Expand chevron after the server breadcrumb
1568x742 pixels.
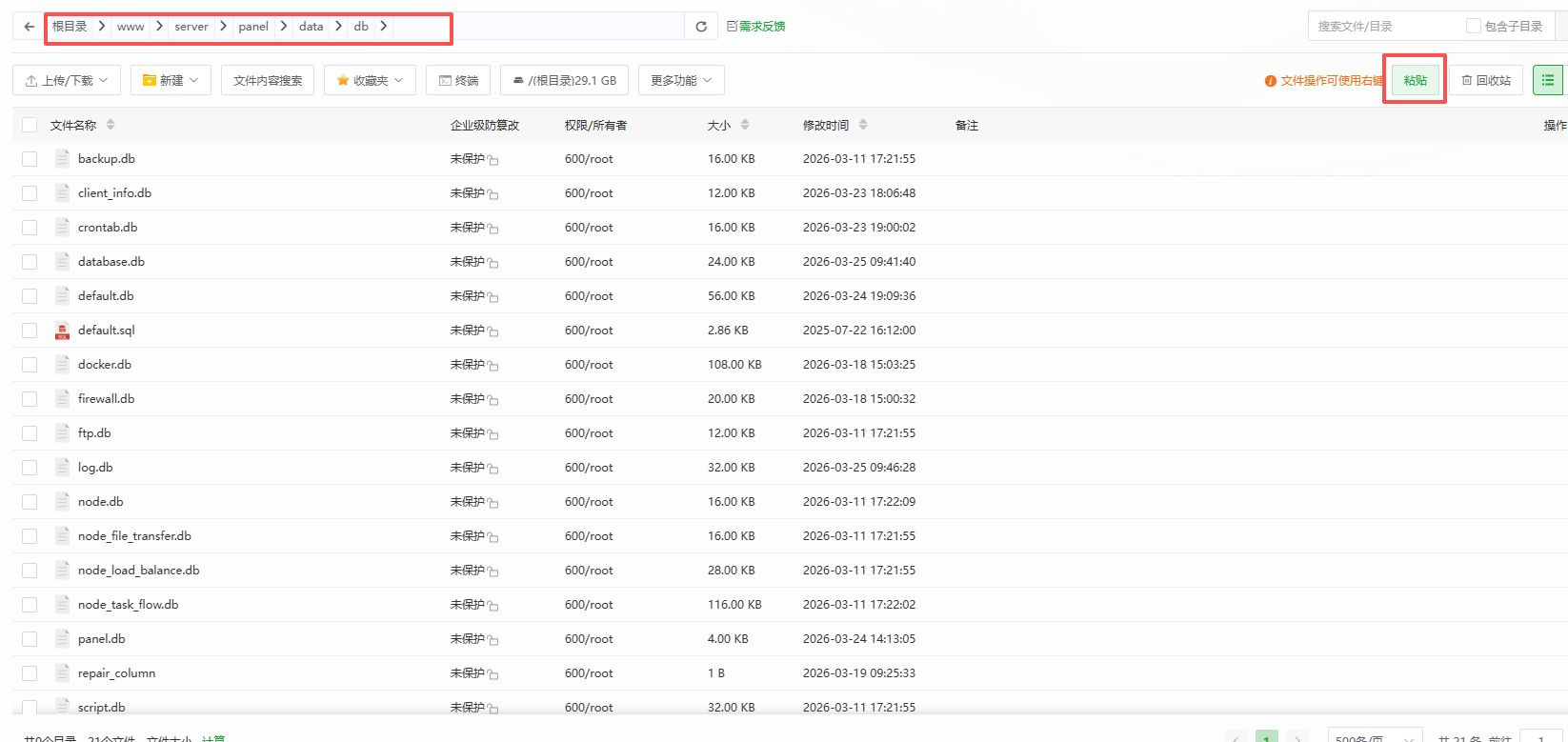click(223, 27)
